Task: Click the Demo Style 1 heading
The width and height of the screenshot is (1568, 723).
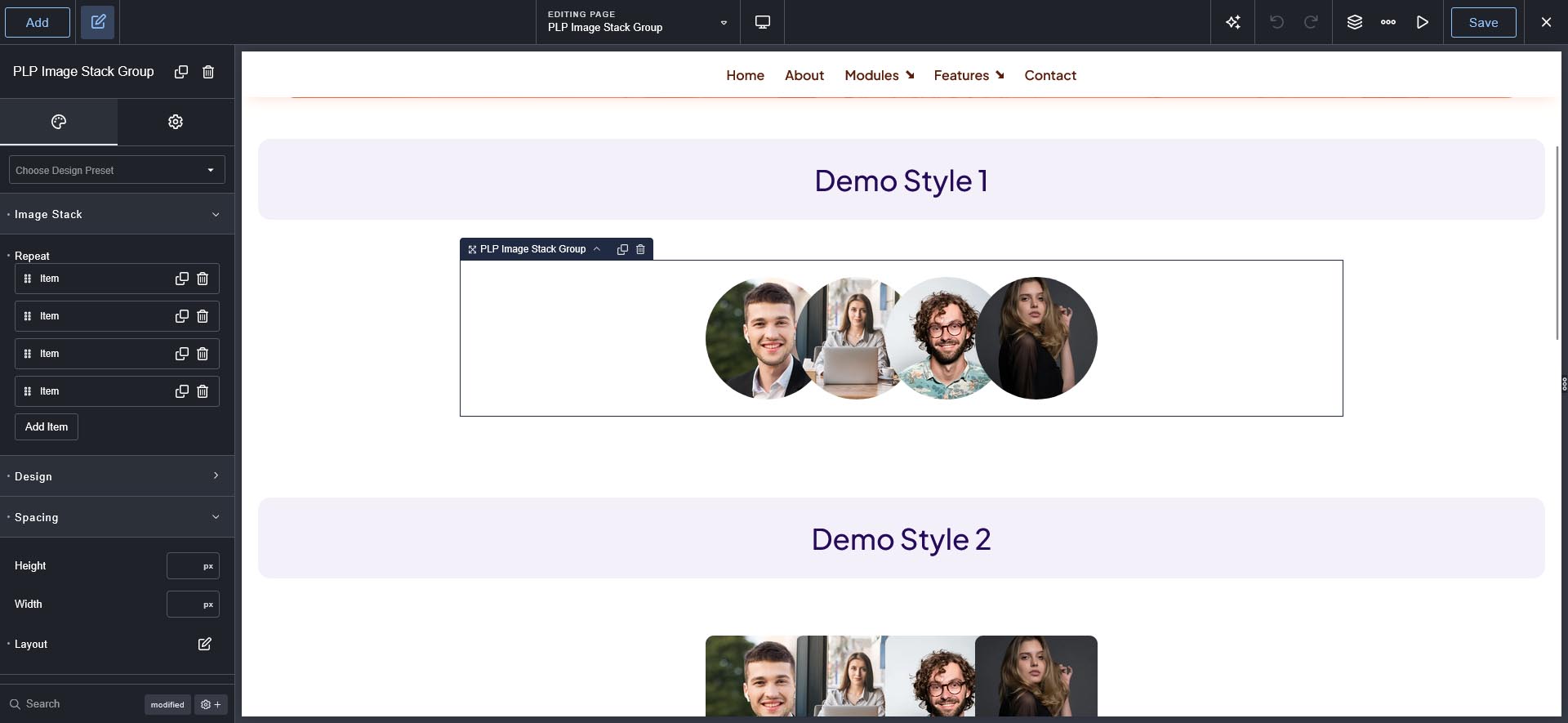Action: [x=902, y=181]
